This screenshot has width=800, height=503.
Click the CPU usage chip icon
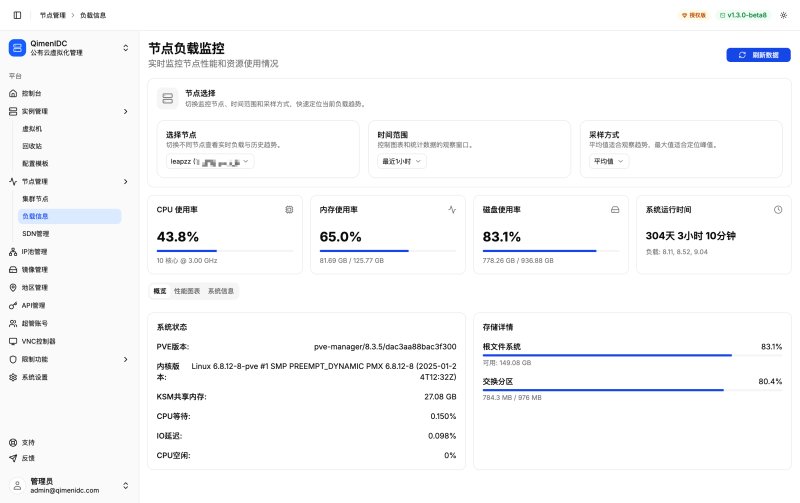pyautogui.click(x=289, y=210)
